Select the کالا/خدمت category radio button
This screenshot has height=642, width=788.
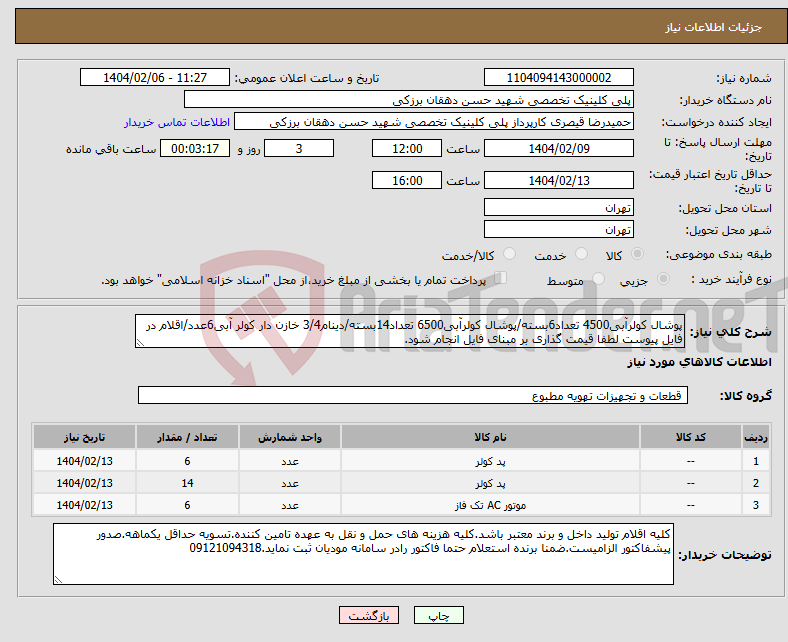(x=510, y=254)
